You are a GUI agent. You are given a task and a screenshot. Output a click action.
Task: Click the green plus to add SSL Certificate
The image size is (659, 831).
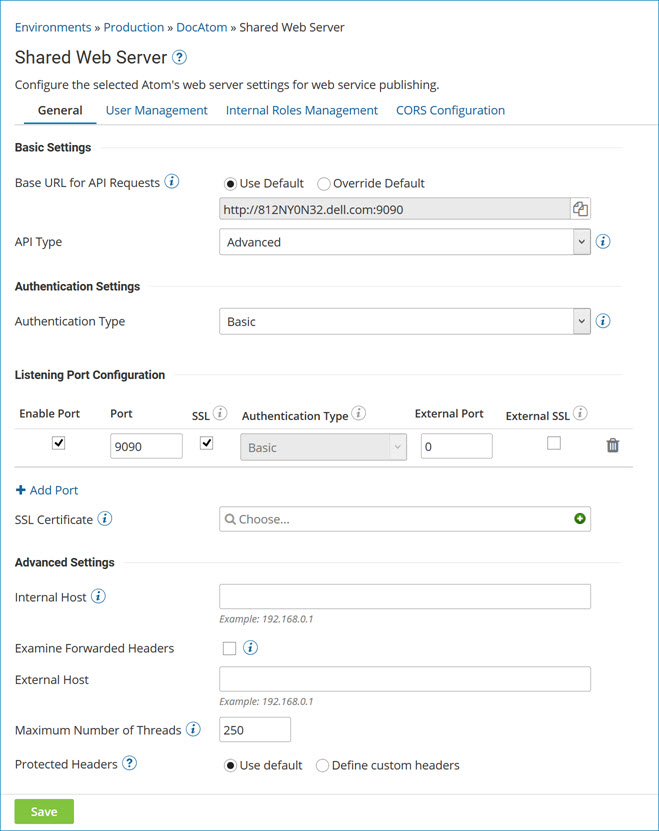tap(580, 519)
